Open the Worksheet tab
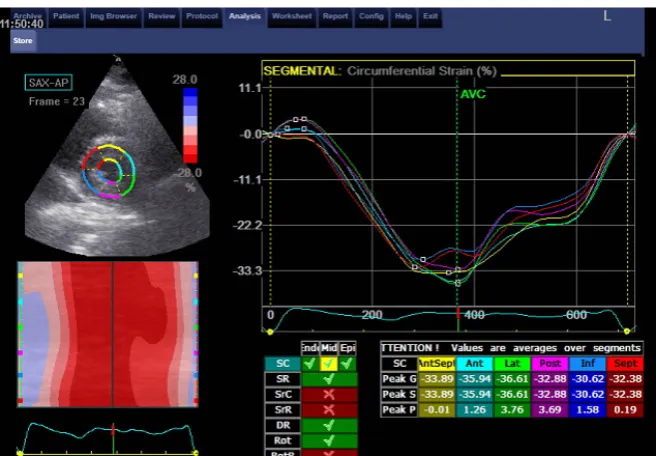This screenshot has width=657, height=456. (292, 17)
